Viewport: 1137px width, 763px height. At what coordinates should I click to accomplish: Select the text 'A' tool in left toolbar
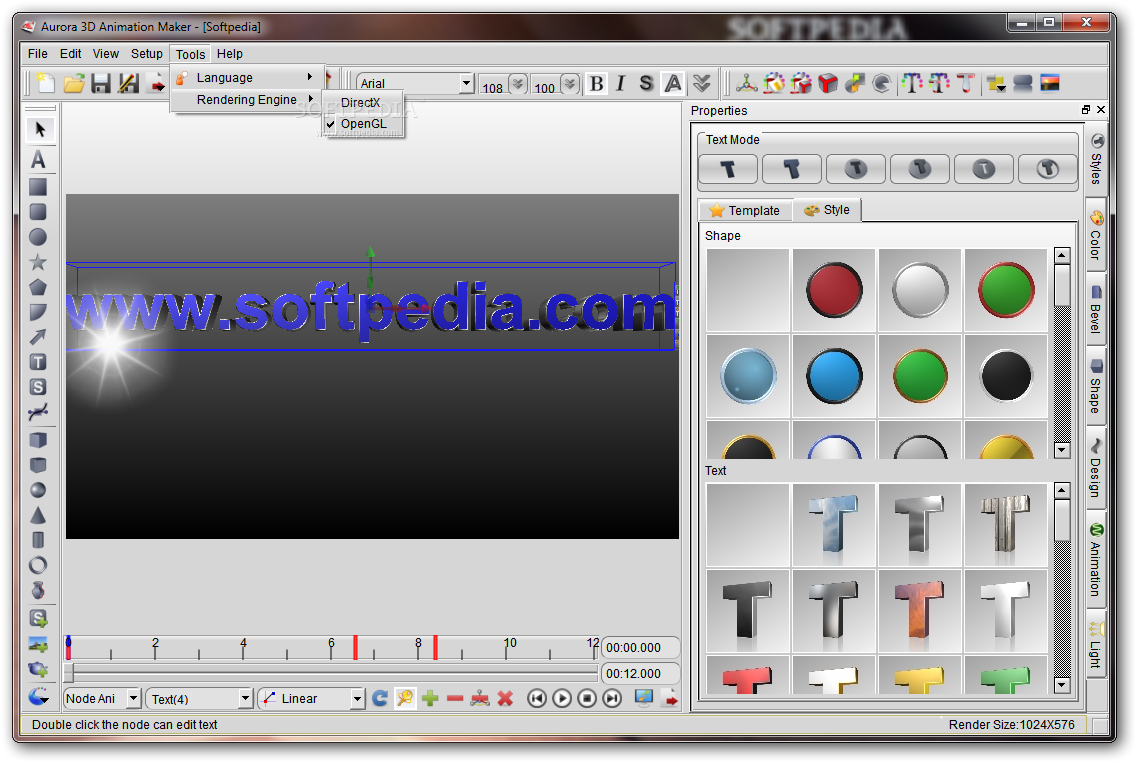click(38, 159)
